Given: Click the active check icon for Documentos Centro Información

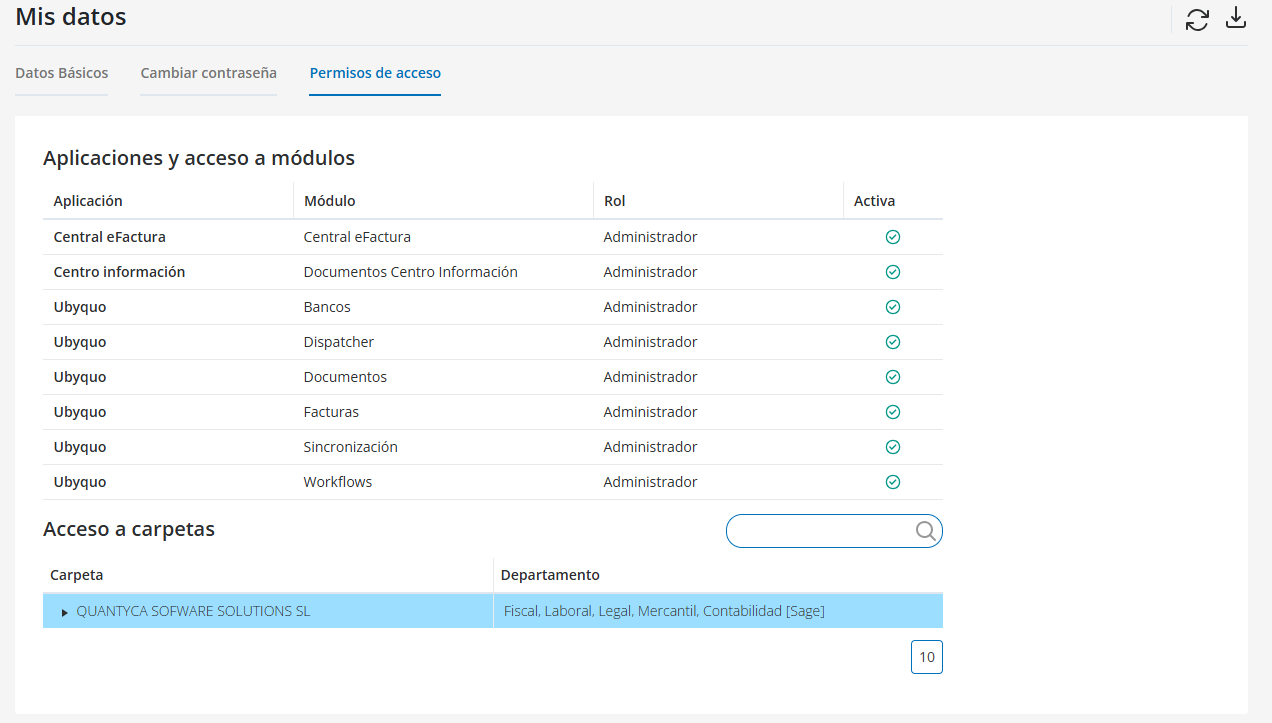Looking at the screenshot, I should [893, 272].
